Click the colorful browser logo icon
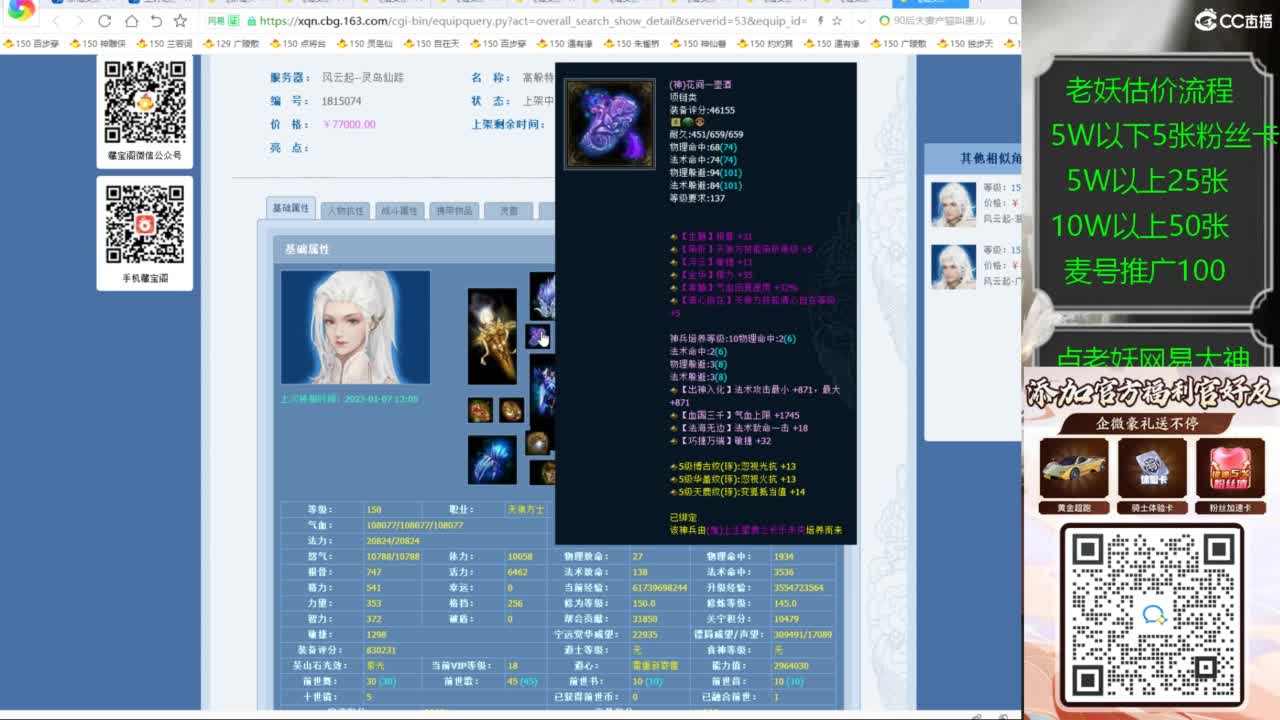The image size is (1280, 720). pos(20,9)
